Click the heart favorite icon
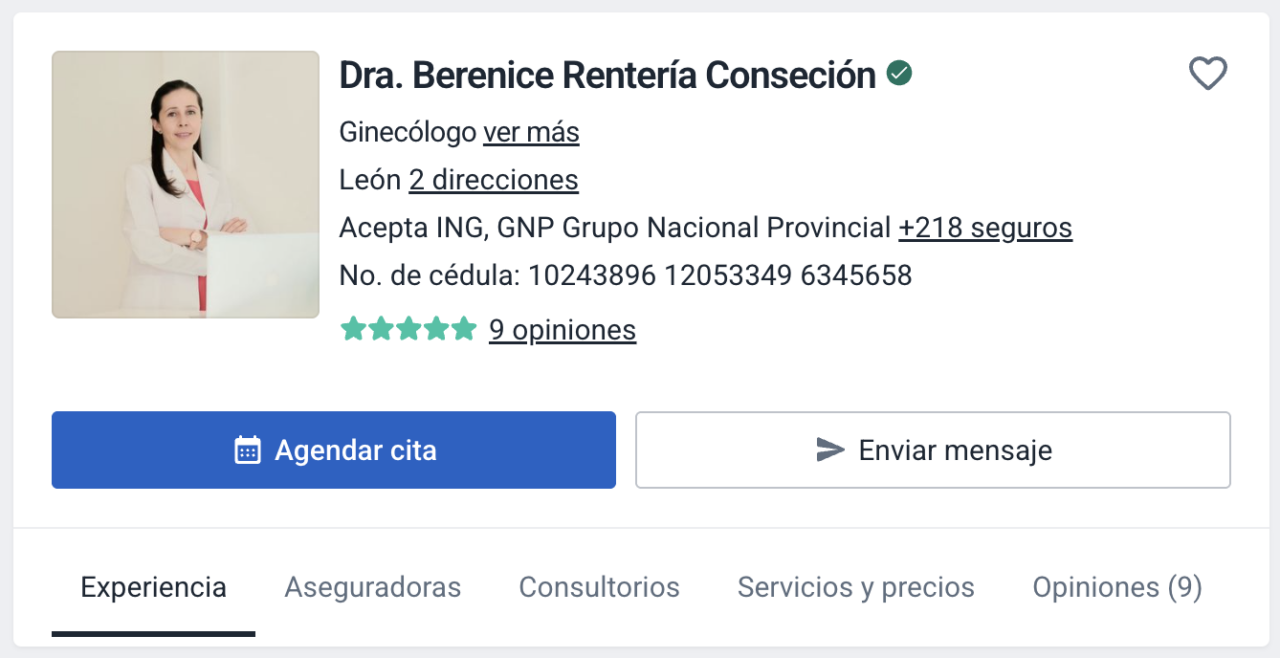The image size is (1280, 658). 1207,74
